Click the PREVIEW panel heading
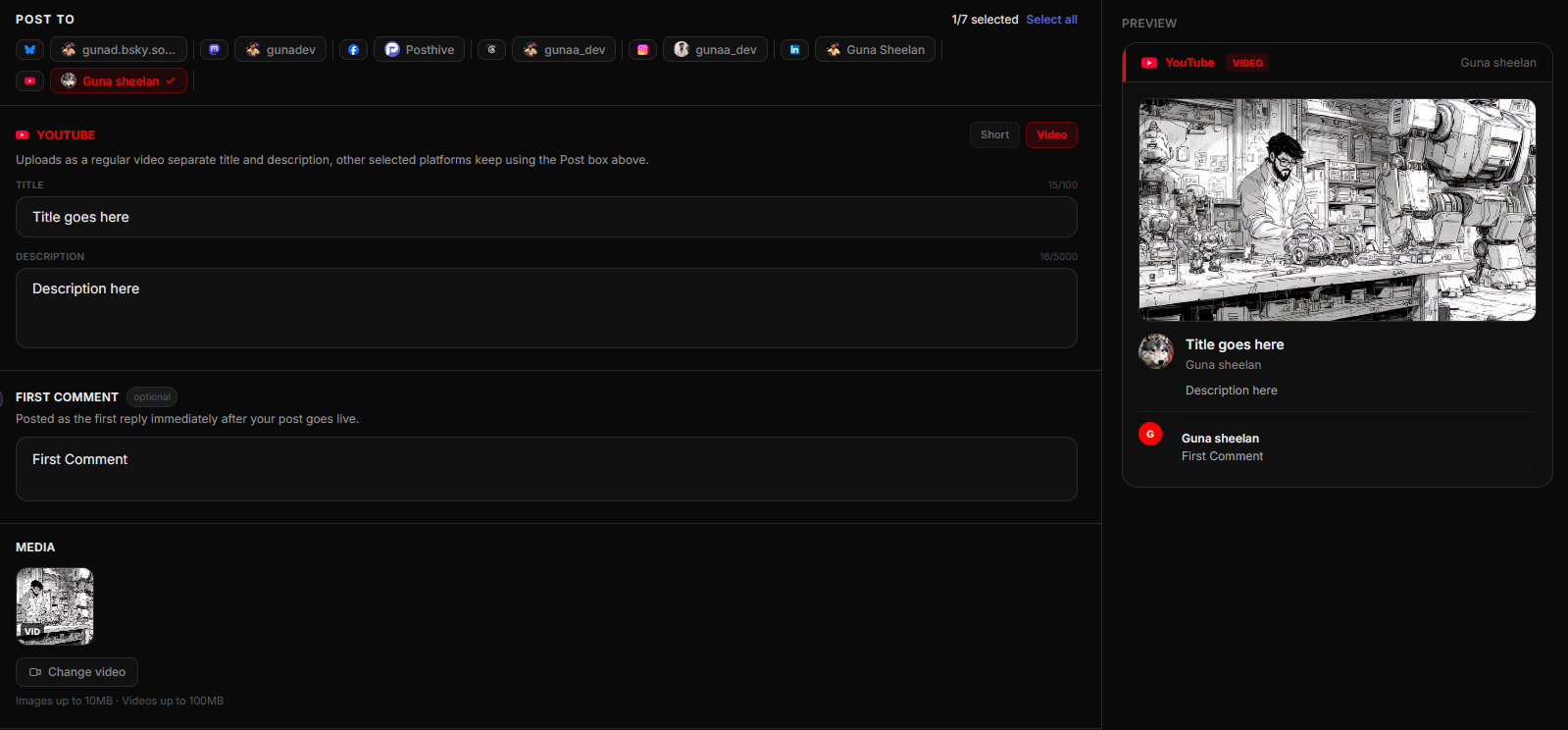The image size is (1568, 730). click(x=1149, y=24)
